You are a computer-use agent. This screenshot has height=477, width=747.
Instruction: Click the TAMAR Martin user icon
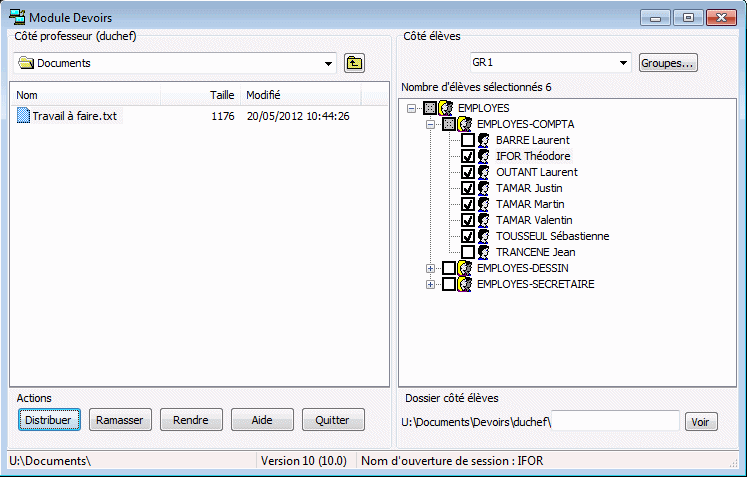(484, 204)
